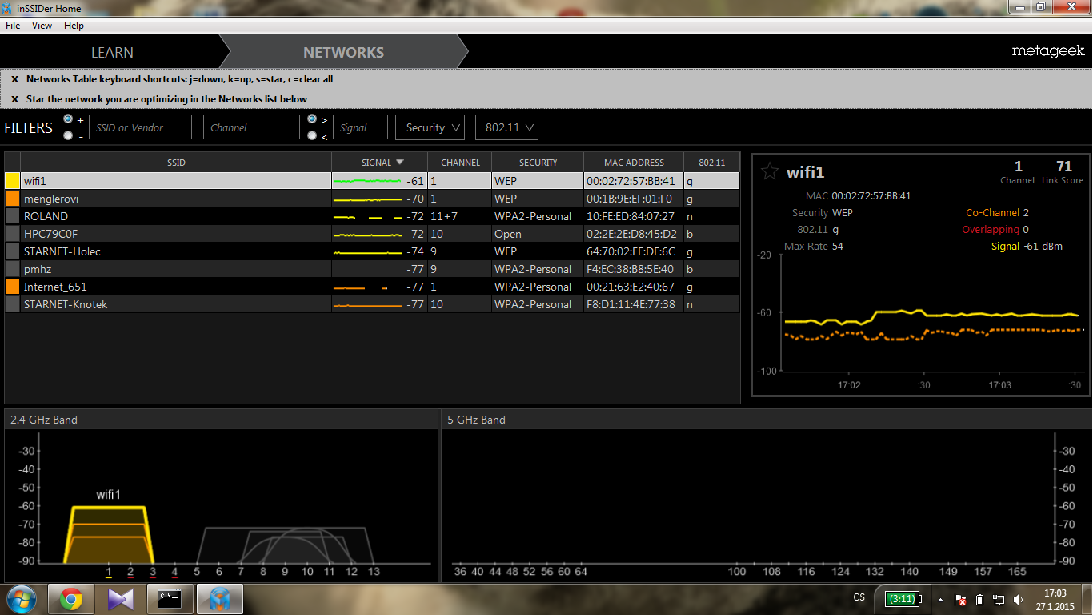The width and height of the screenshot is (1092, 615).
Task: Show hidden tray icons arrow
Action: click(940, 599)
